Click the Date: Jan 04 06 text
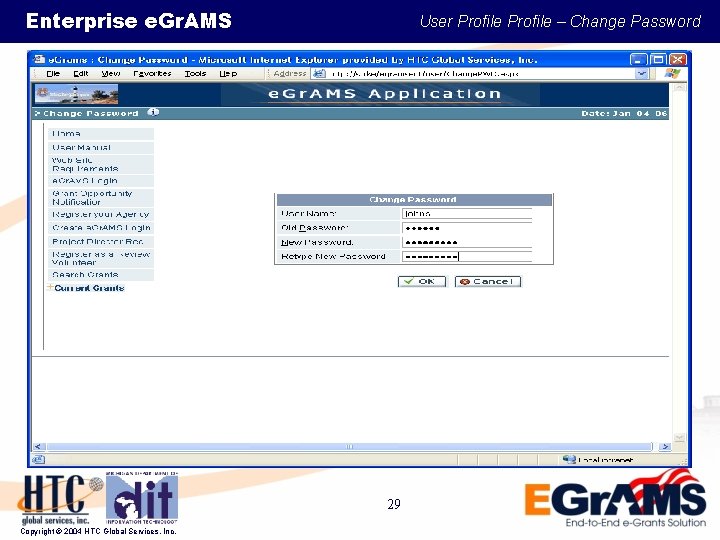This screenshot has height=540, width=720. point(624,113)
